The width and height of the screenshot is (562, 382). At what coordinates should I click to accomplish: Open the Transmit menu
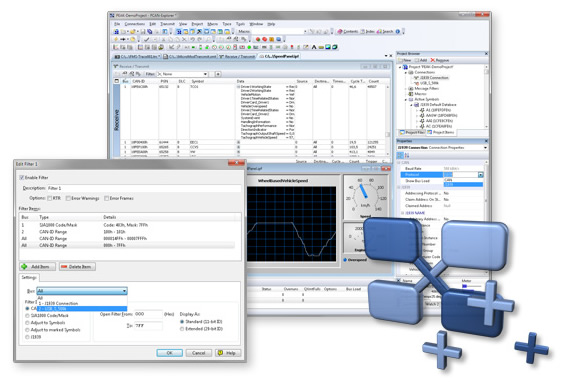(x=167, y=24)
